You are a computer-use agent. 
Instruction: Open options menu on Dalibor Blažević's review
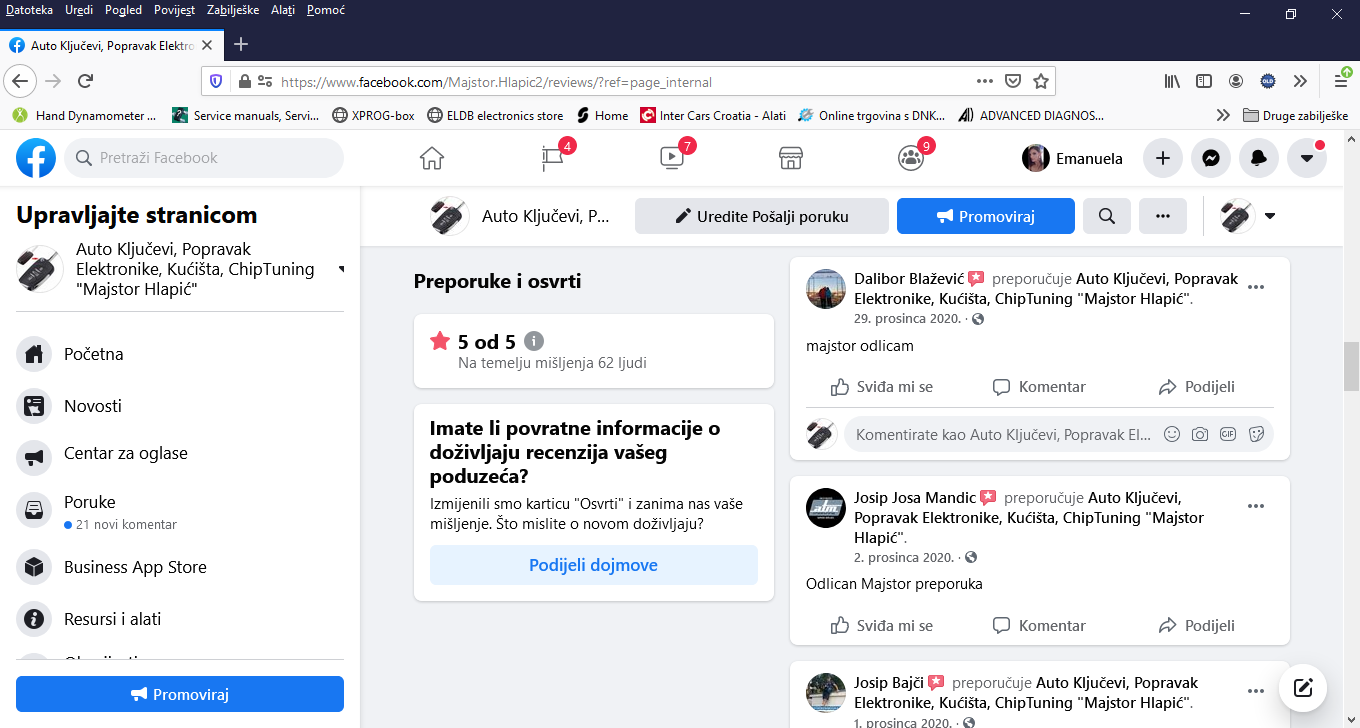pyautogui.click(x=1256, y=287)
